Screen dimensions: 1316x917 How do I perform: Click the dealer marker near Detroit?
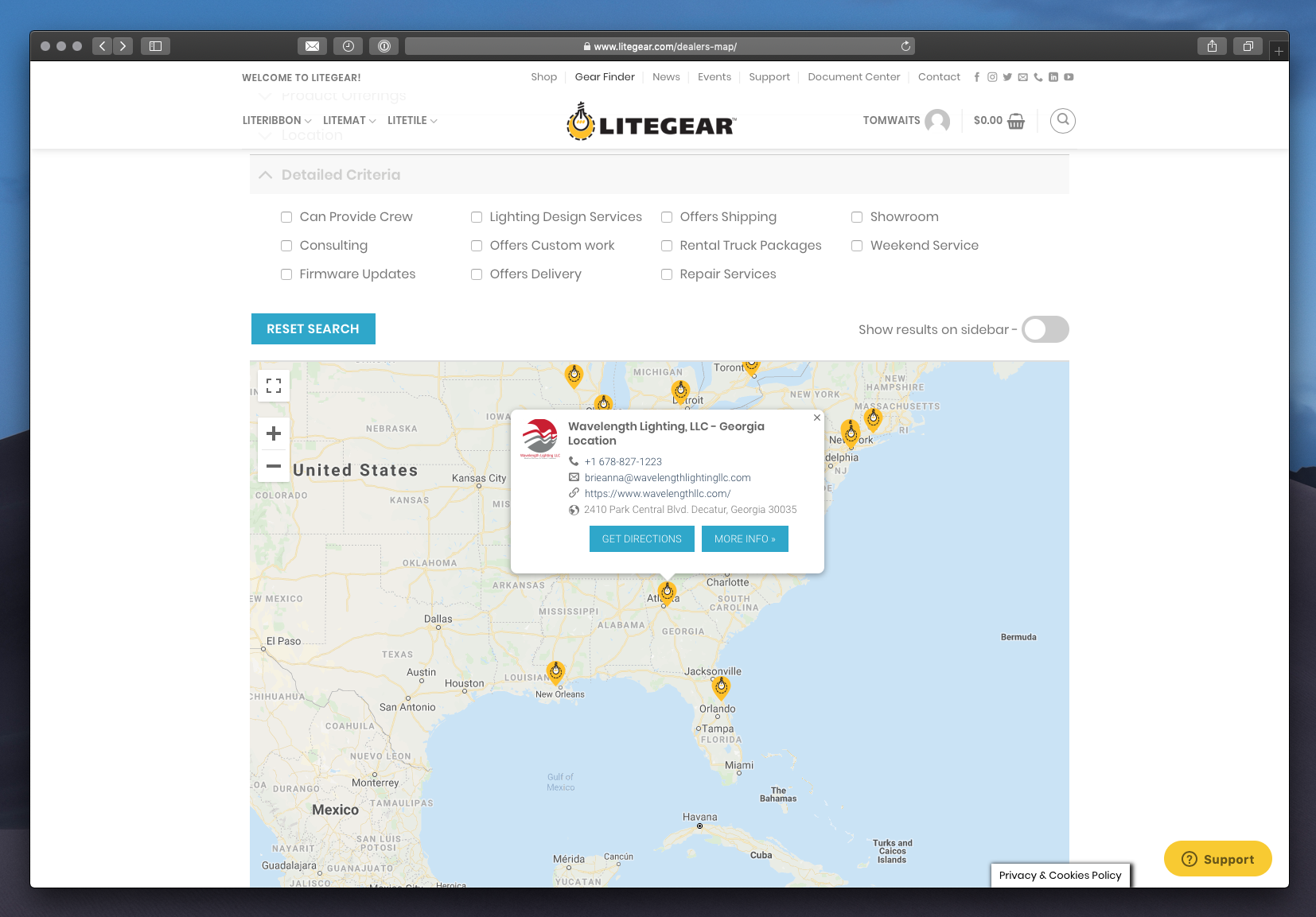(x=680, y=391)
